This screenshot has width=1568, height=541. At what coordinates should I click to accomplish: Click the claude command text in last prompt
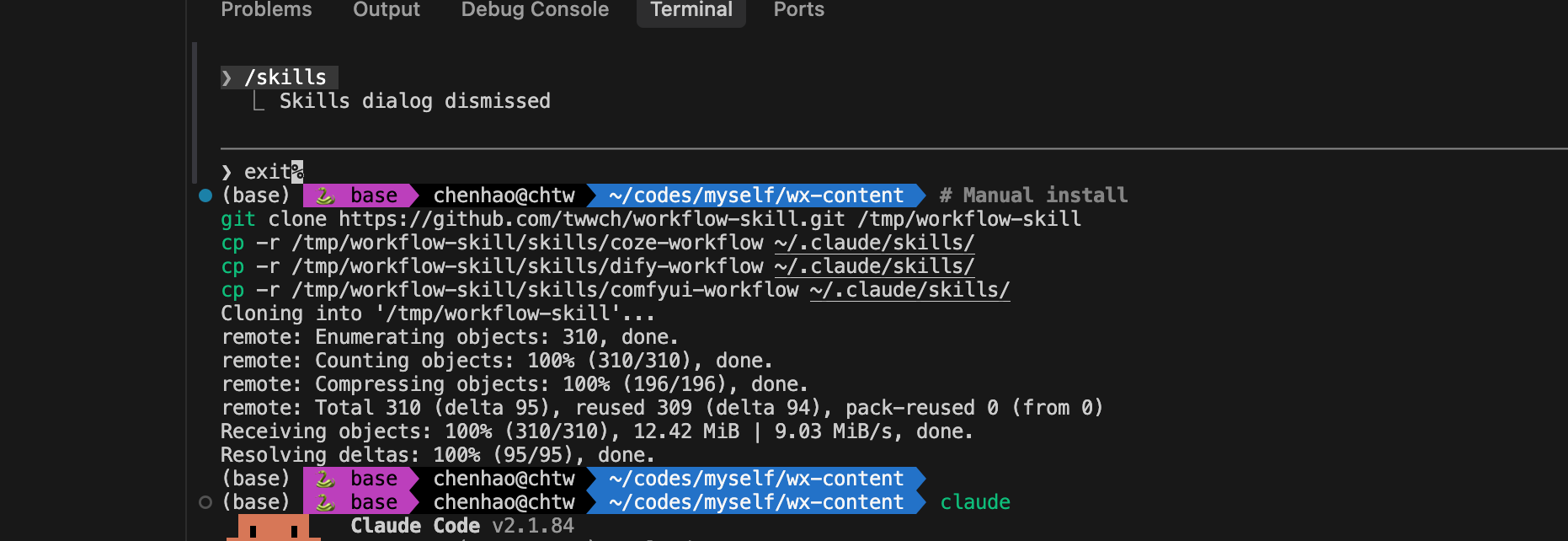(x=975, y=502)
